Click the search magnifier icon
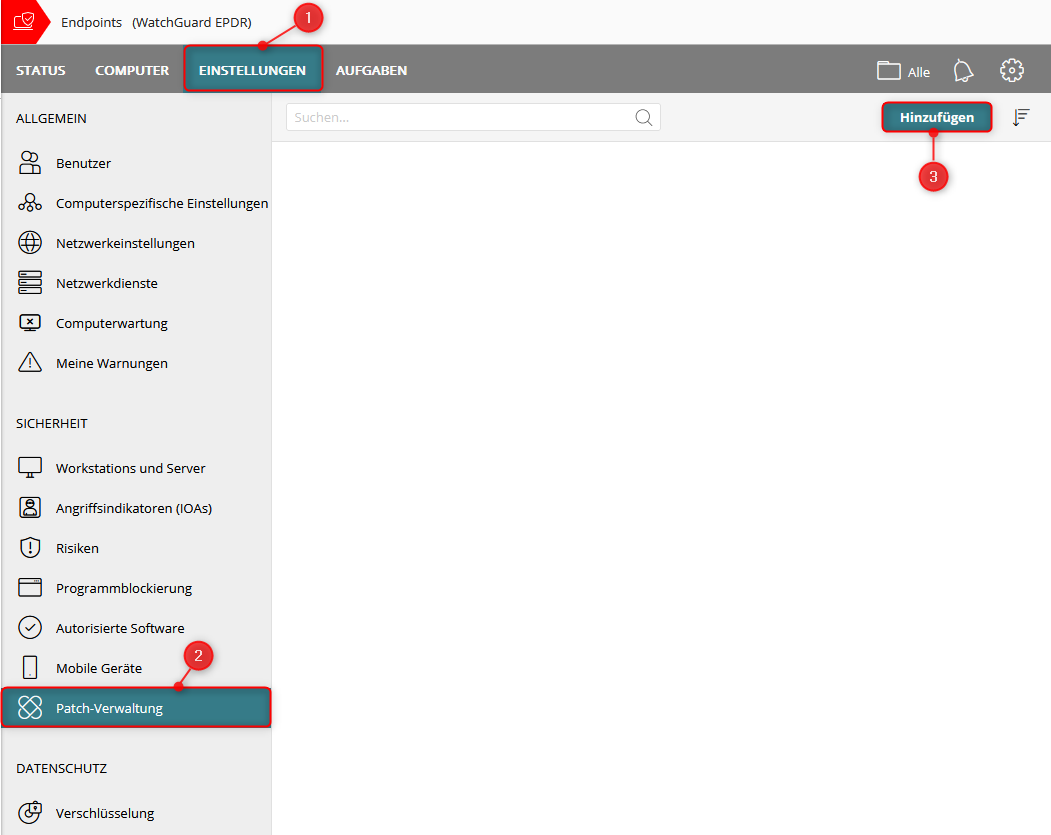The image size is (1051, 835). (x=644, y=118)
